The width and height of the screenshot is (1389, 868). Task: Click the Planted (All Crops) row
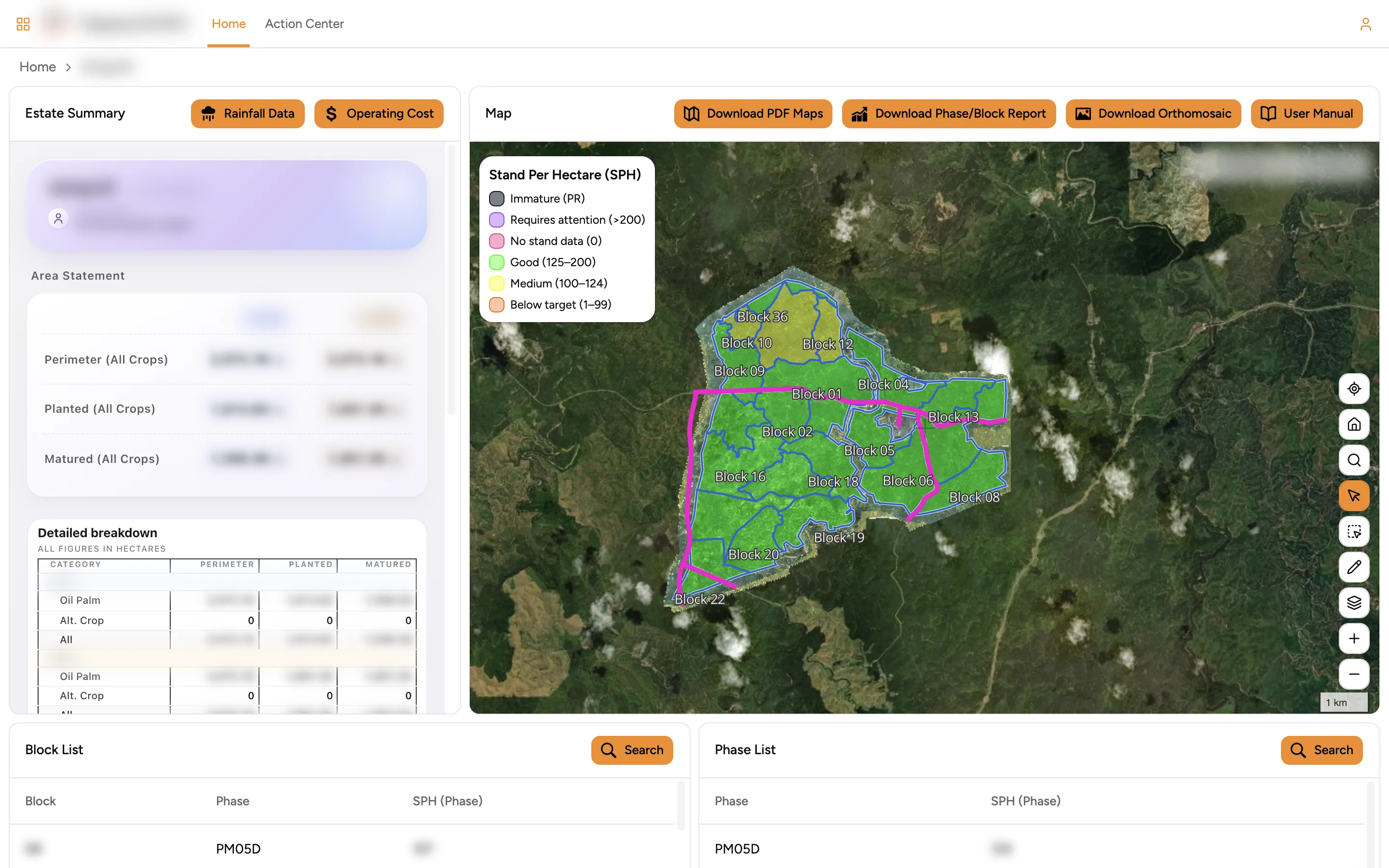[227, 409]
